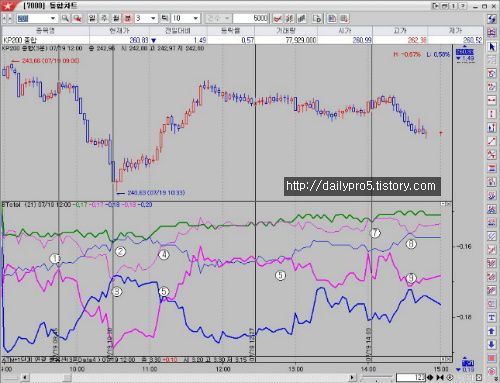Viewport: 500px width, 383px height.
Task: Select the weekly (주) chart period
Action: click(104, 18)
